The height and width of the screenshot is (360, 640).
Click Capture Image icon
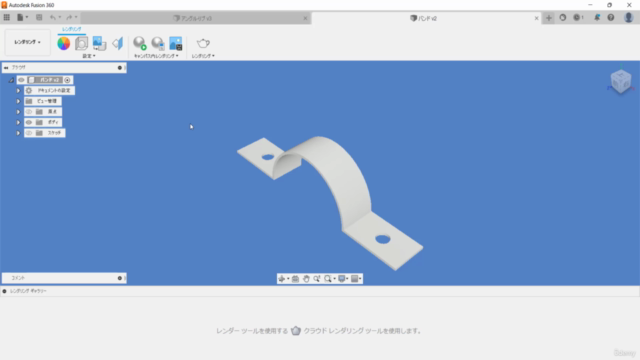point(176,43)
